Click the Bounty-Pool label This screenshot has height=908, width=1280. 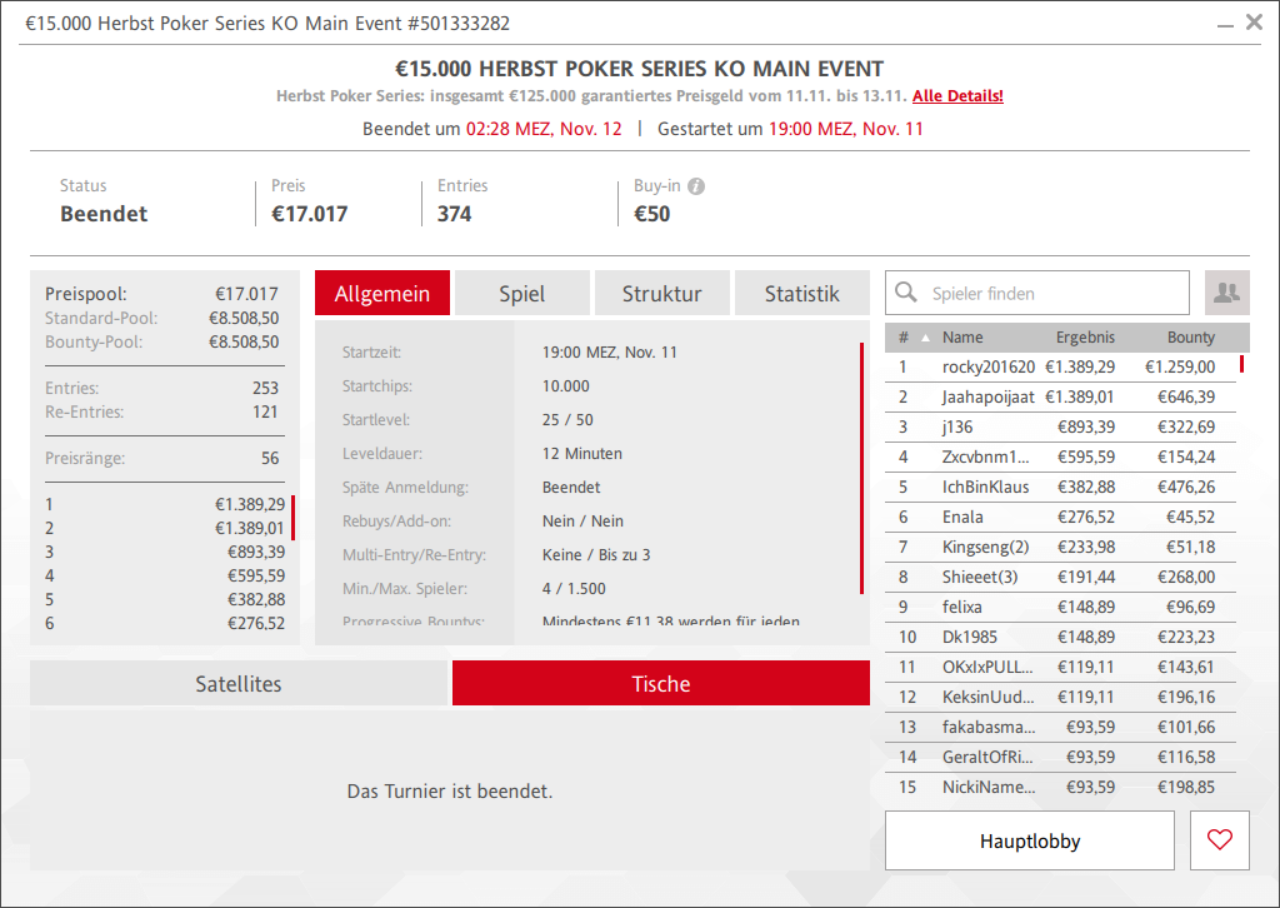click(x=94, y=342)
